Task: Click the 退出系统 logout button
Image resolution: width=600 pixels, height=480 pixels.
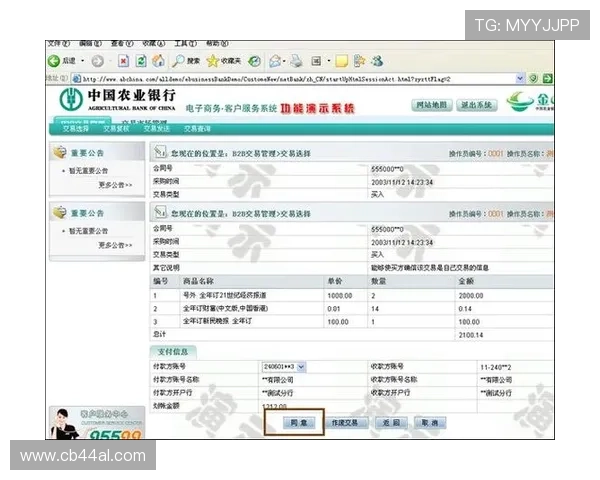Action: (477, 105)
